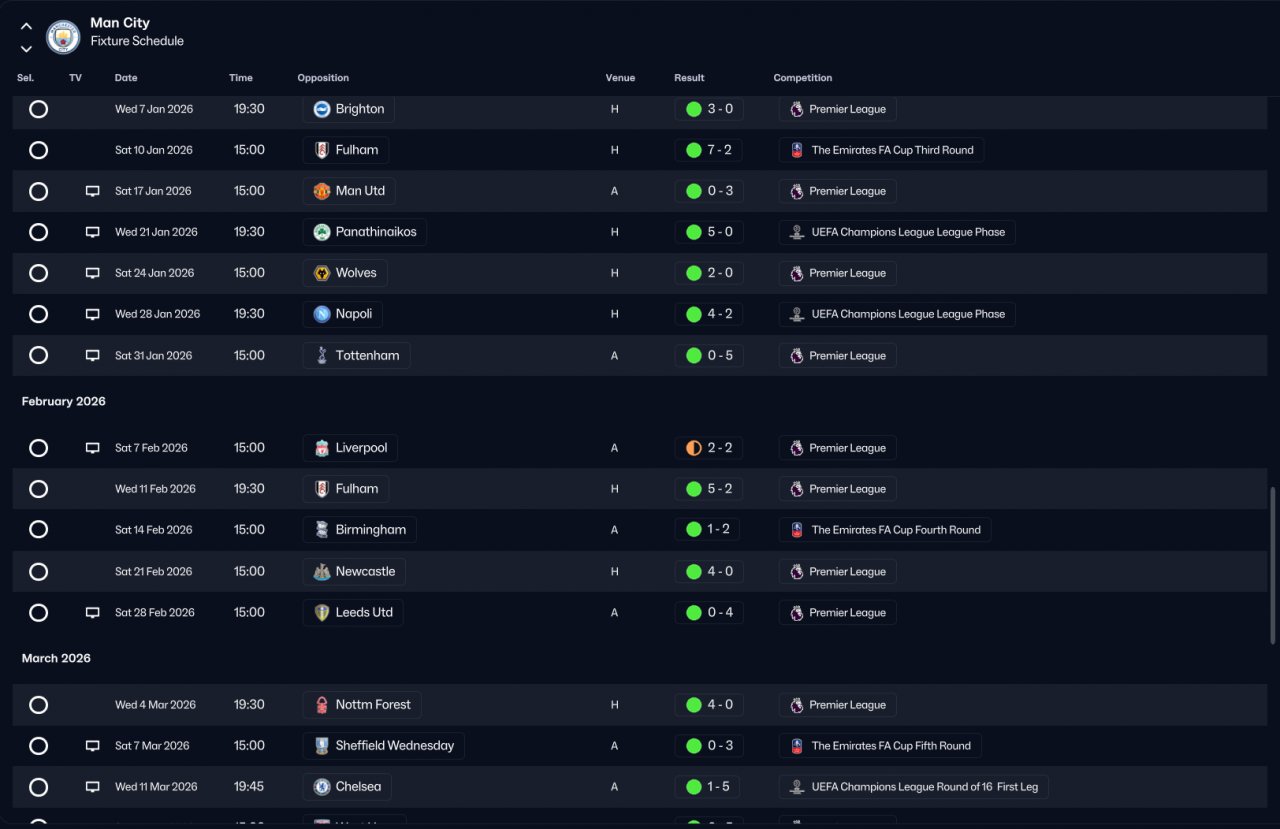The height and width of the screenshot is (829, 1280).
Task: Go to previous team with up chevron
Action: [x=26, y=27]
